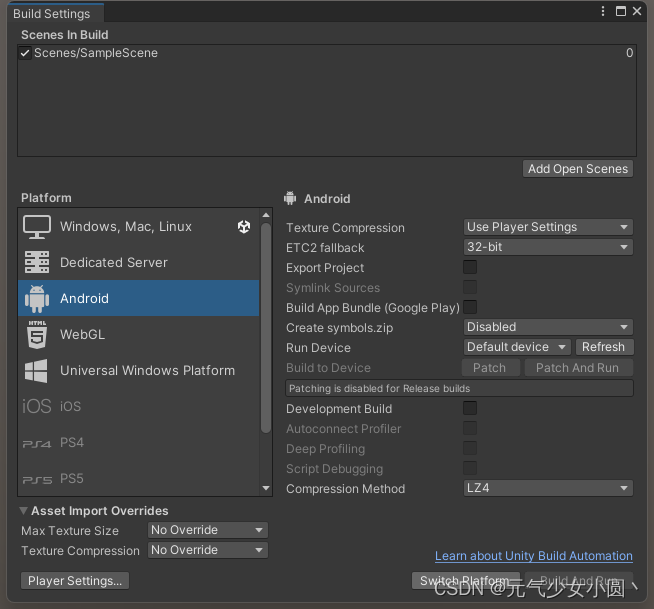This screenshot has height=609, width=654.
Task: Enable the Development Build checkbox
Action: tap(470, 408)
